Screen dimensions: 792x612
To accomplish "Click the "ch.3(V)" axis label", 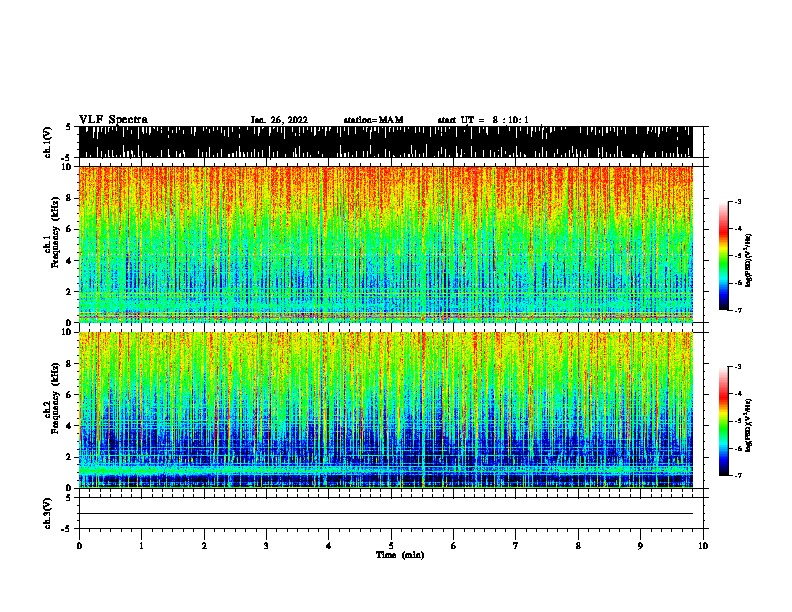I will click(x=48, y=513).
